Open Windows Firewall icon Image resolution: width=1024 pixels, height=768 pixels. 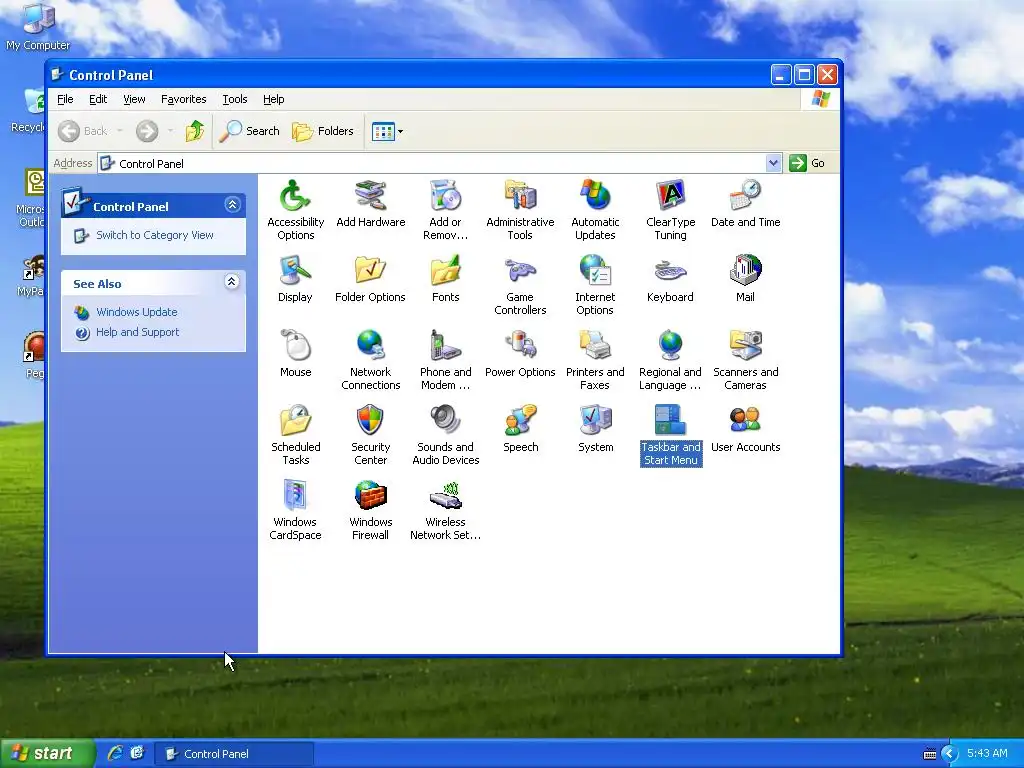(370, 510)
